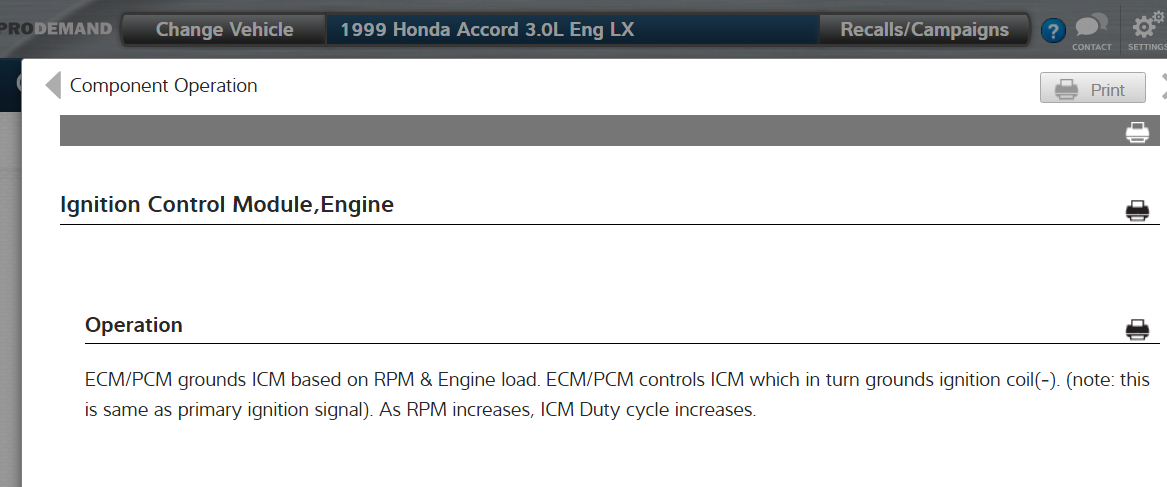Click the printer icon in the gray bar
The image size is (1167, 487).
click(x=1137, y=132)
